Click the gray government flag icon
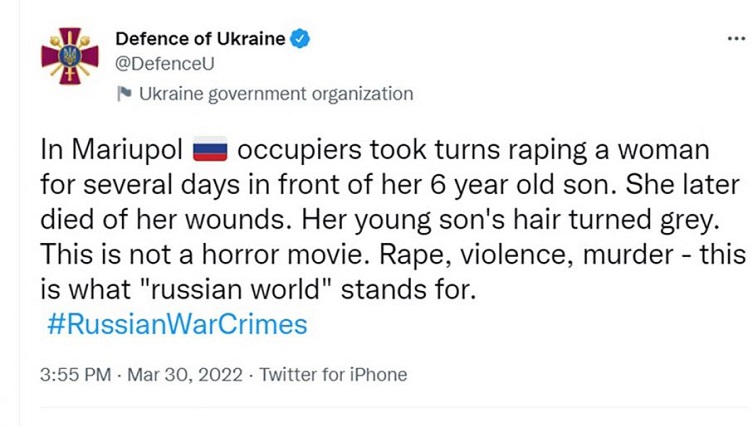The width and height of the screenshot is (753, 427). click(x=124, y=94)
